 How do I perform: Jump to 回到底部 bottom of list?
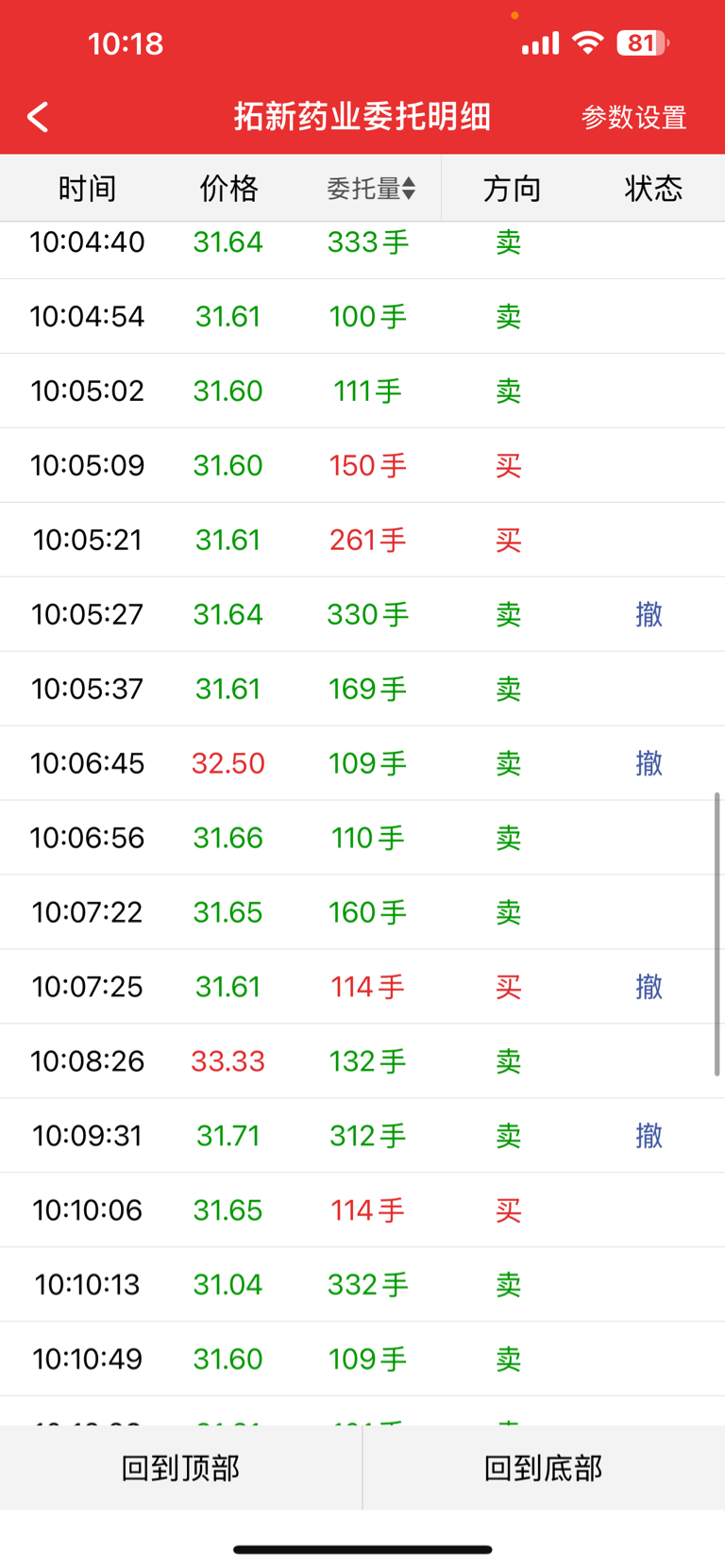pyautogui.click(x=544, y=1468)
